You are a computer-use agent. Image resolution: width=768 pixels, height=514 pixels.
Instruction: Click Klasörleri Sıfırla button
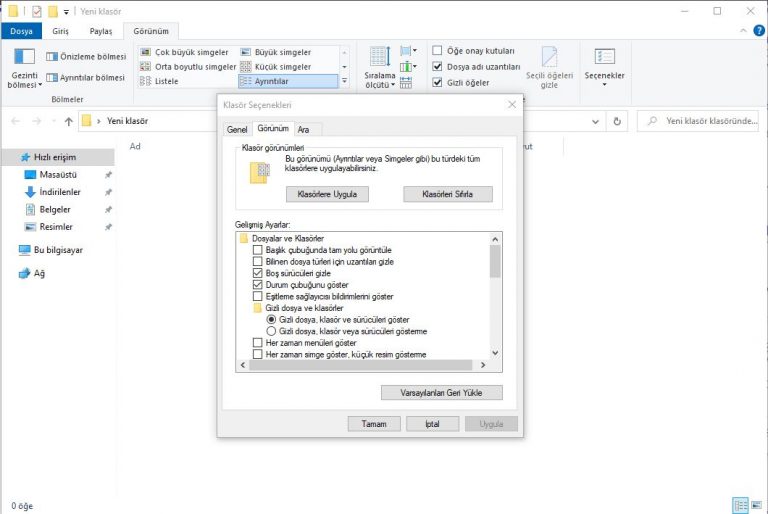coord(447,194)
